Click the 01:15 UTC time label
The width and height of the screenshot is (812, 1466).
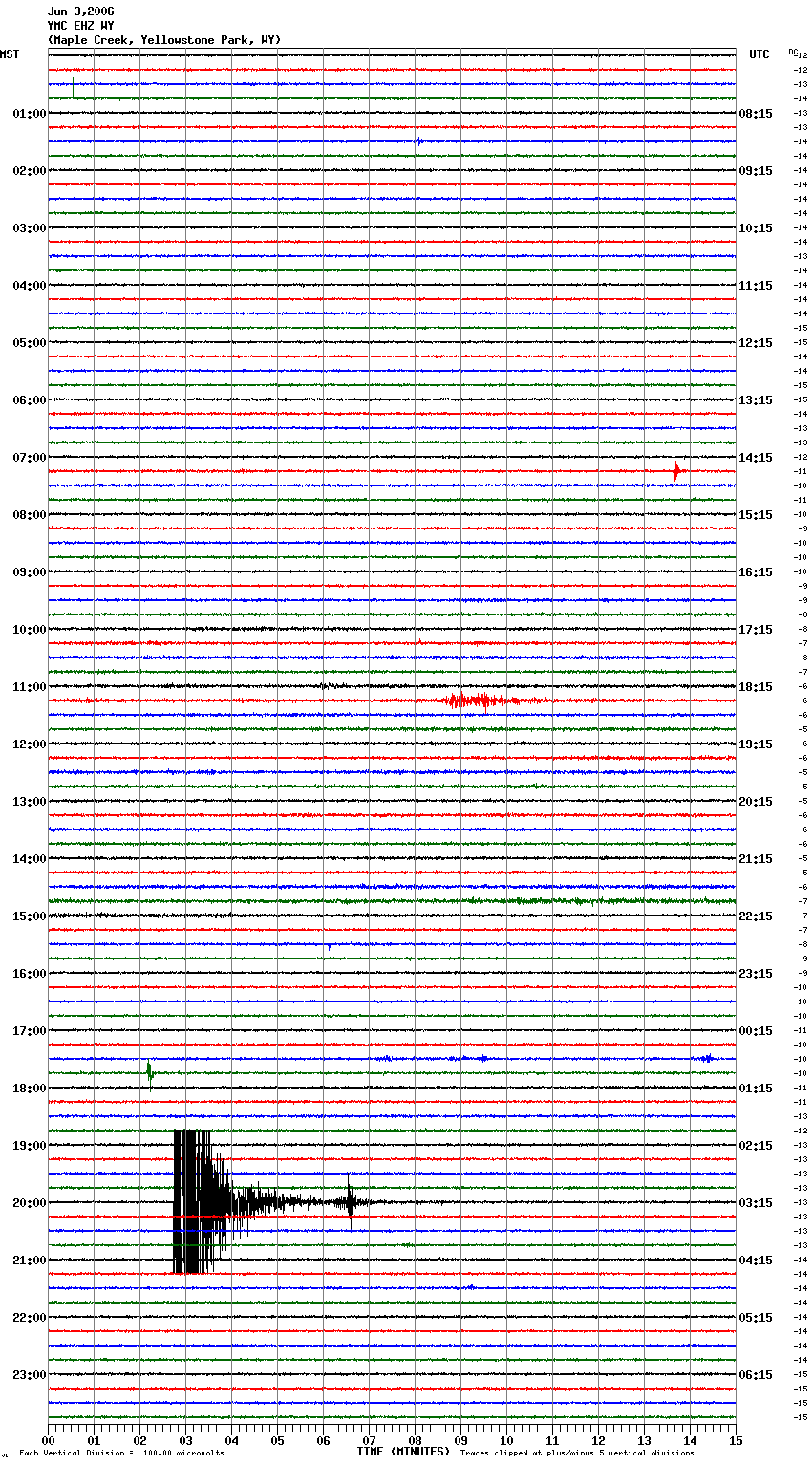pyautogui.click(x=756, y=1089)
